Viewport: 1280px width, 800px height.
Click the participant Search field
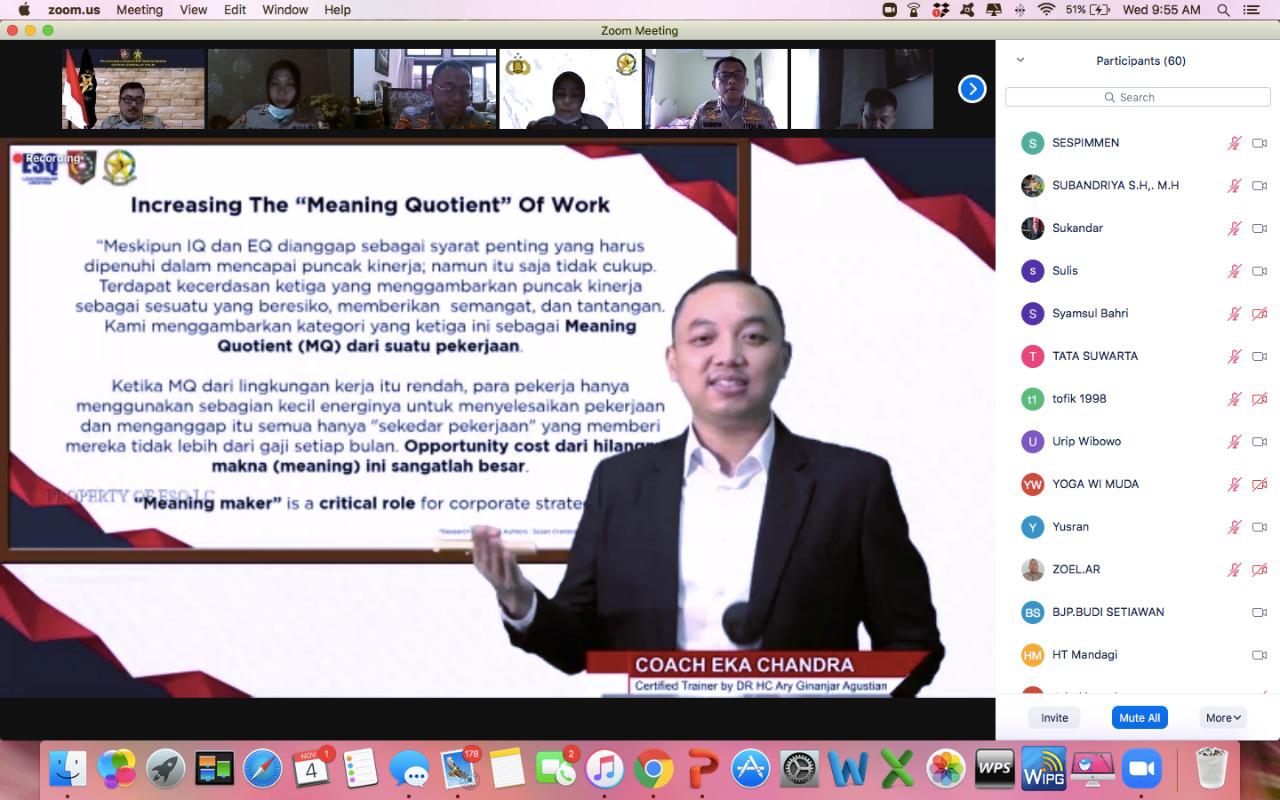(1137, 97)
